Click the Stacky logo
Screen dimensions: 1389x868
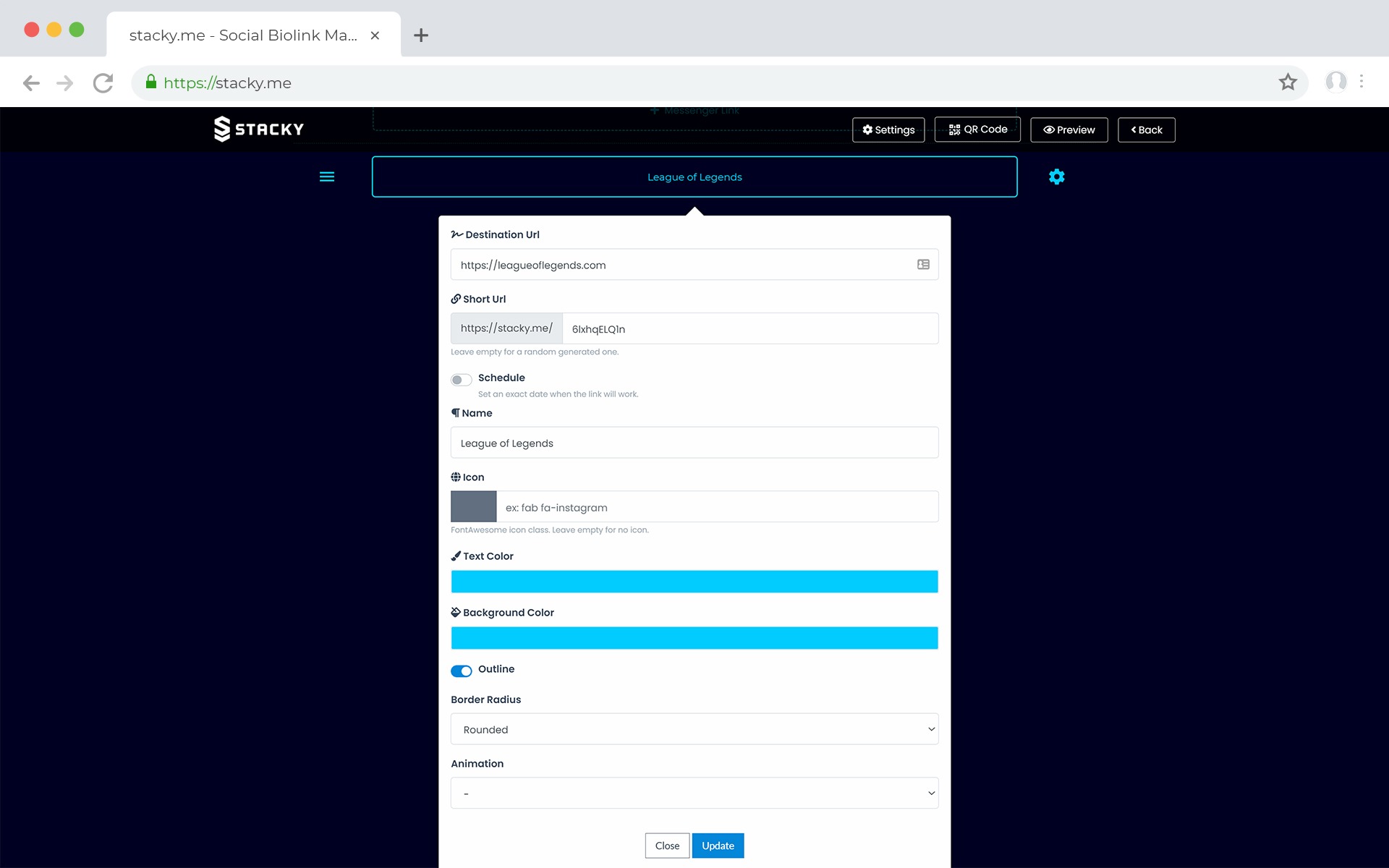tap(258, 129)
